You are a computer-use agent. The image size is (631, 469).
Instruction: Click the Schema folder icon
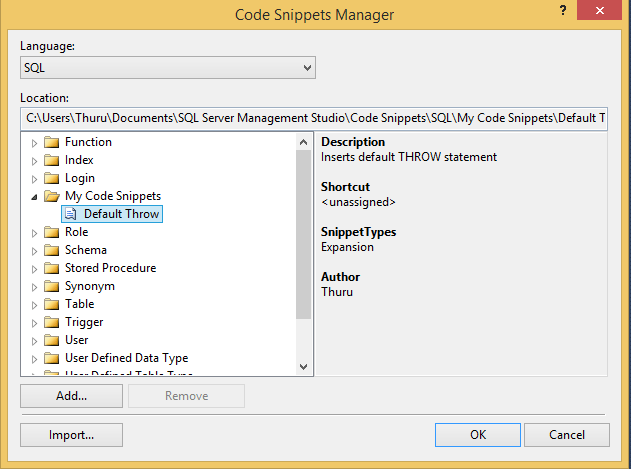coord(52,250)
